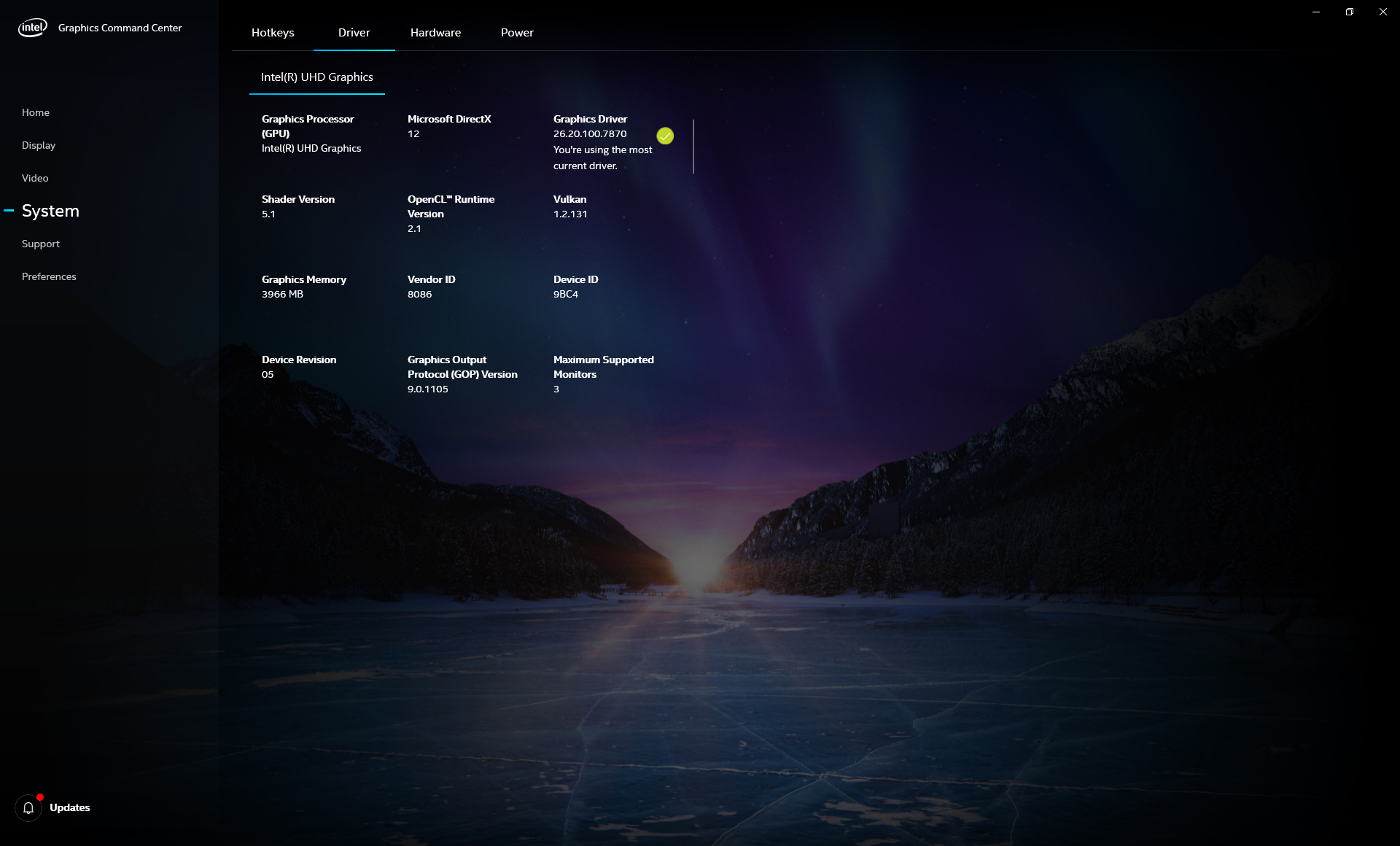Click the Graphics Command Center title text
This screenshot has height=846, width=1400.
tap(120, 28)
